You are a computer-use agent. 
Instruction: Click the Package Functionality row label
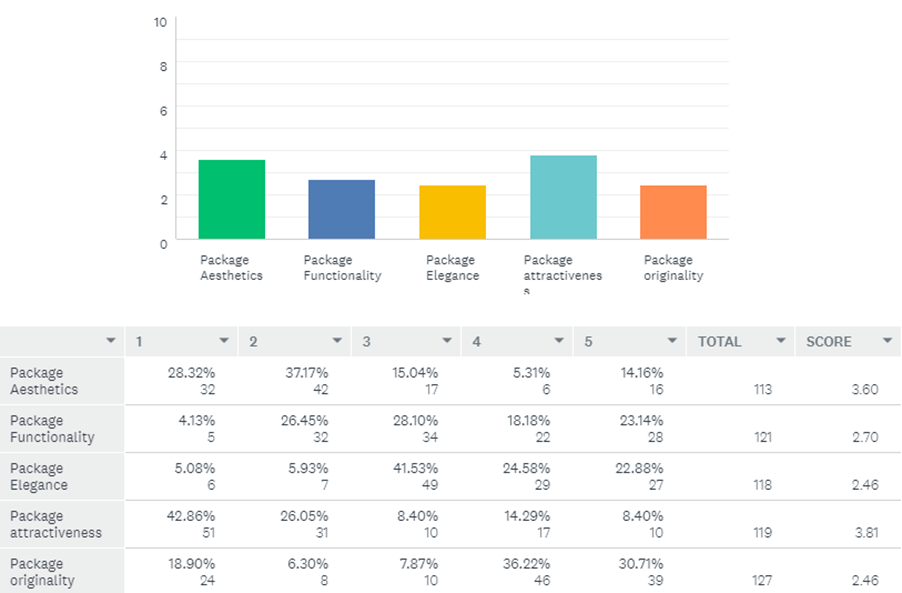[x=52, y=428]
